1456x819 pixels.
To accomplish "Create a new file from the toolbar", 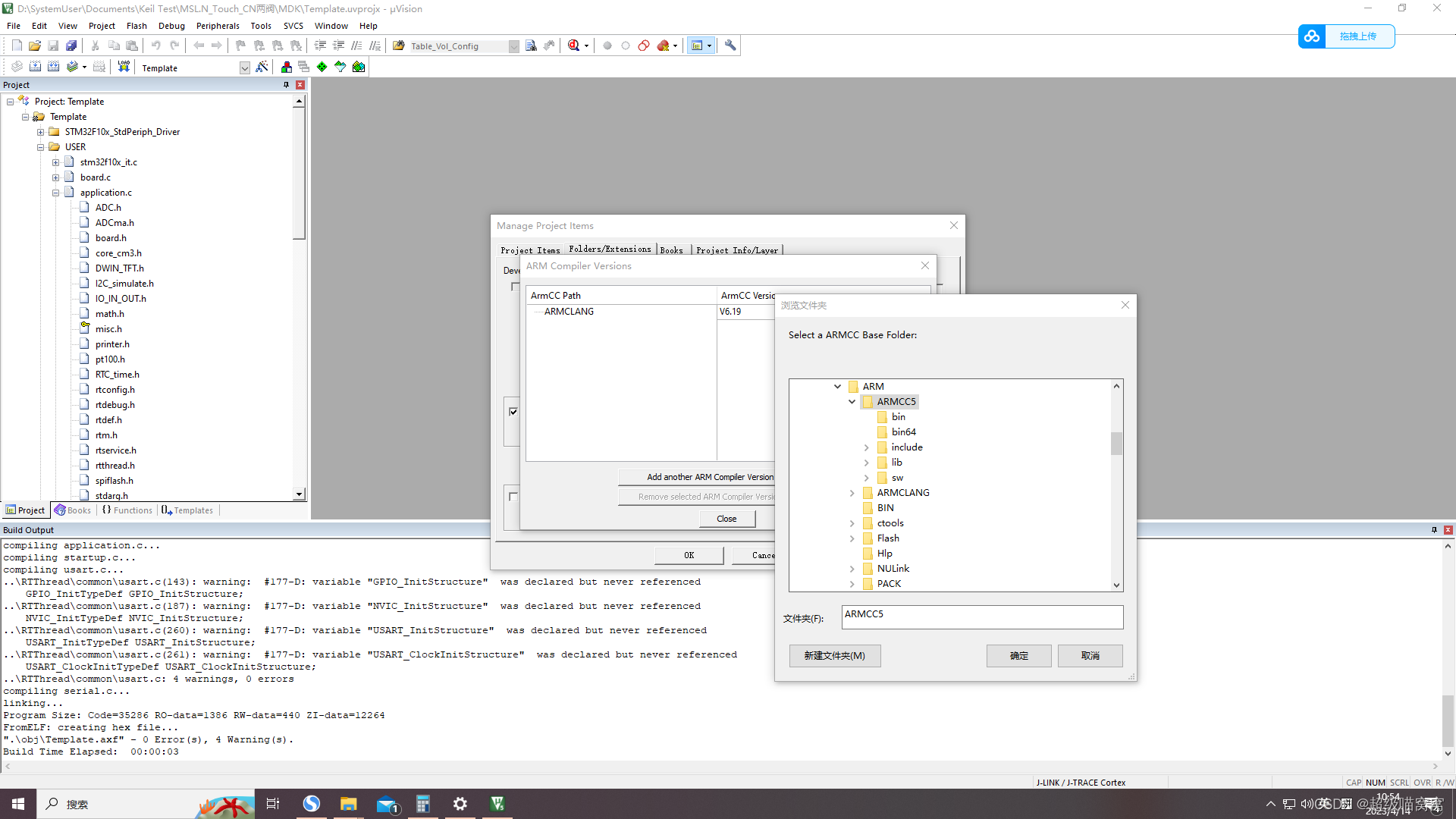I will 17,45.
